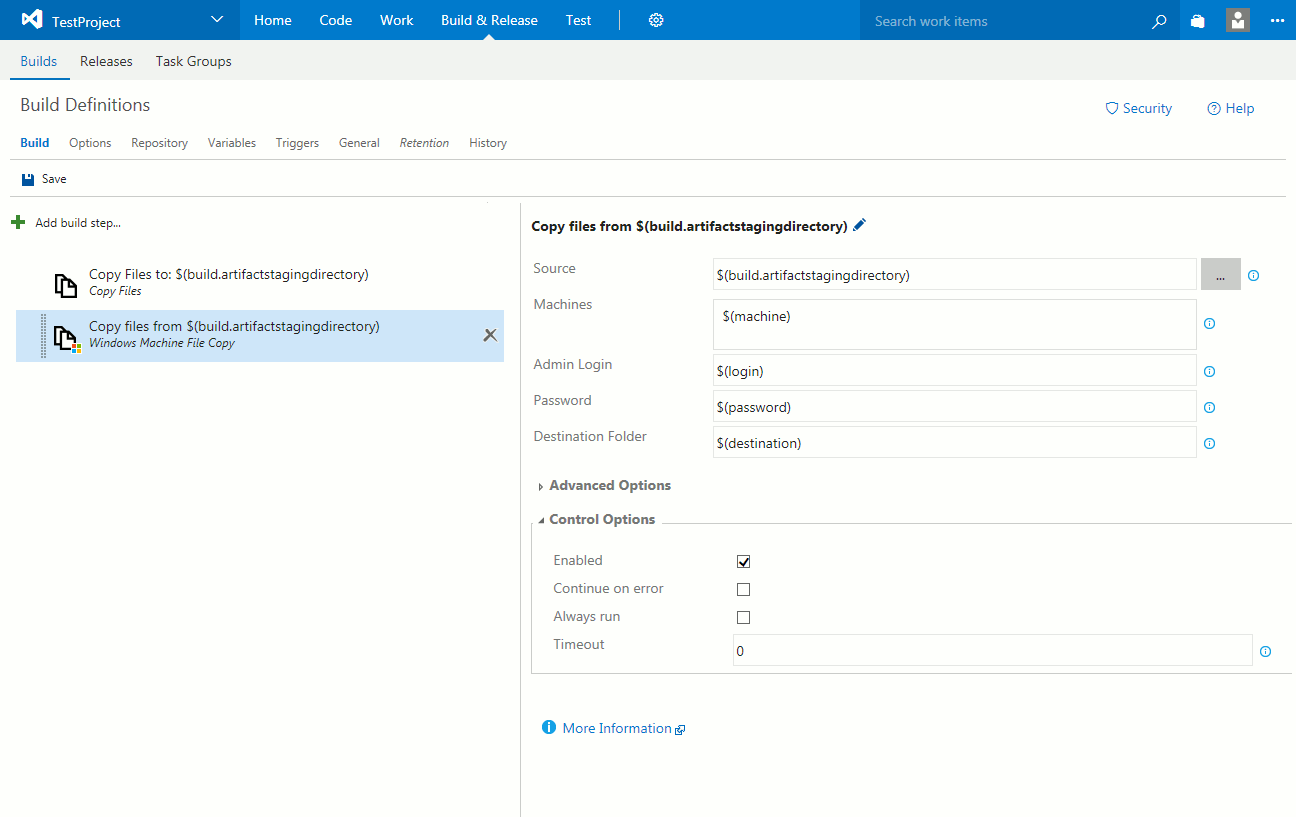
Task: Click the settings gear icon in top bar
Action: (x=656, y=20)
